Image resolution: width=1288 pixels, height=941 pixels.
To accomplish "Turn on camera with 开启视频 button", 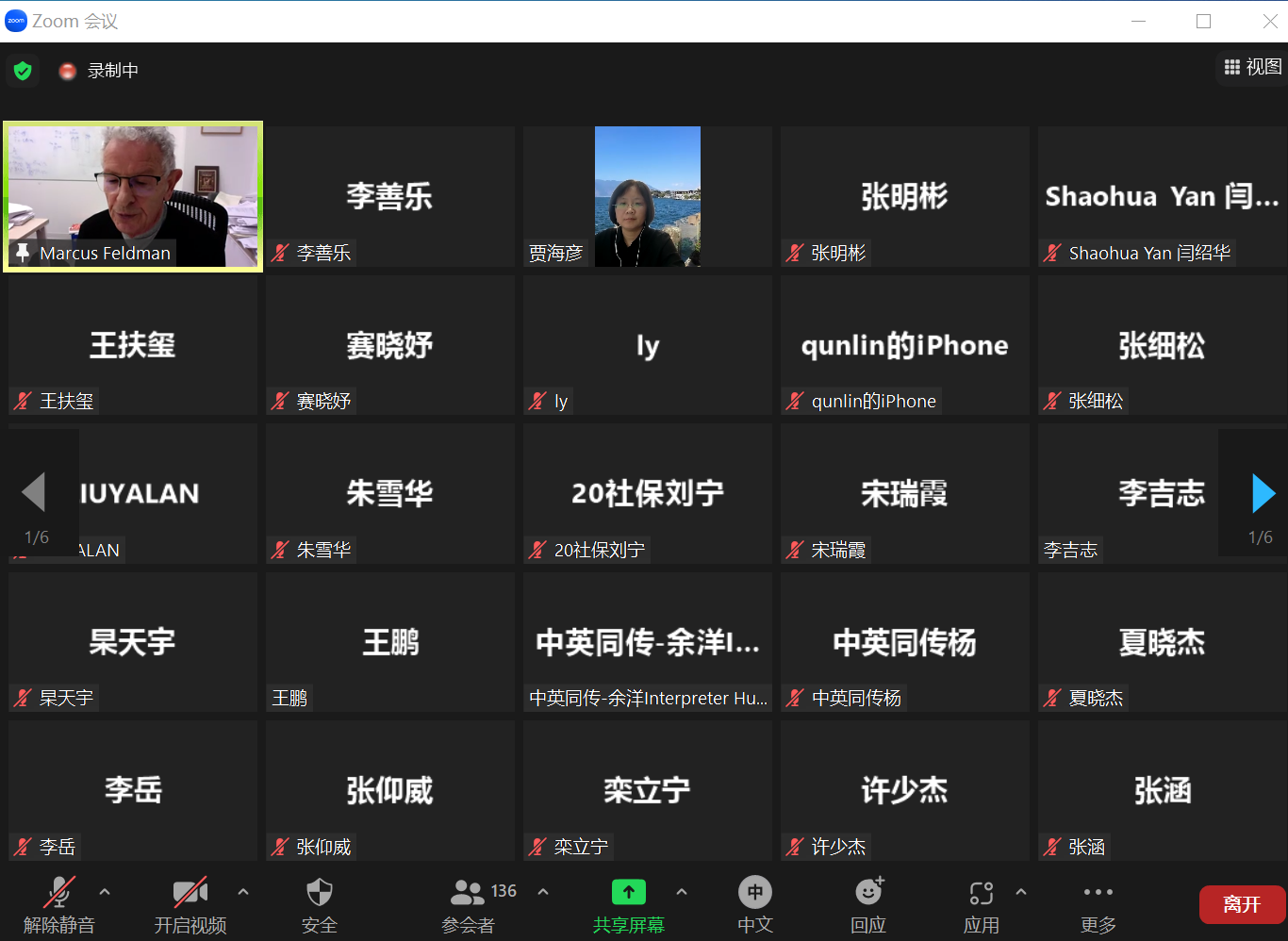I will coord(190,893).
